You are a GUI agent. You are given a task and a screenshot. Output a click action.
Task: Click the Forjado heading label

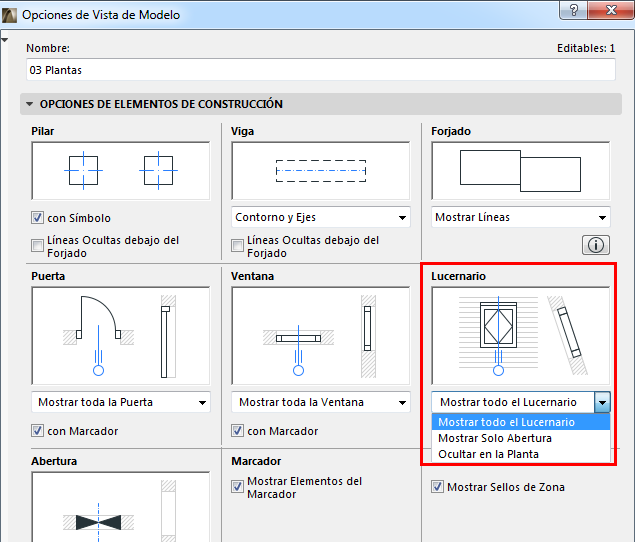[451, 131]
